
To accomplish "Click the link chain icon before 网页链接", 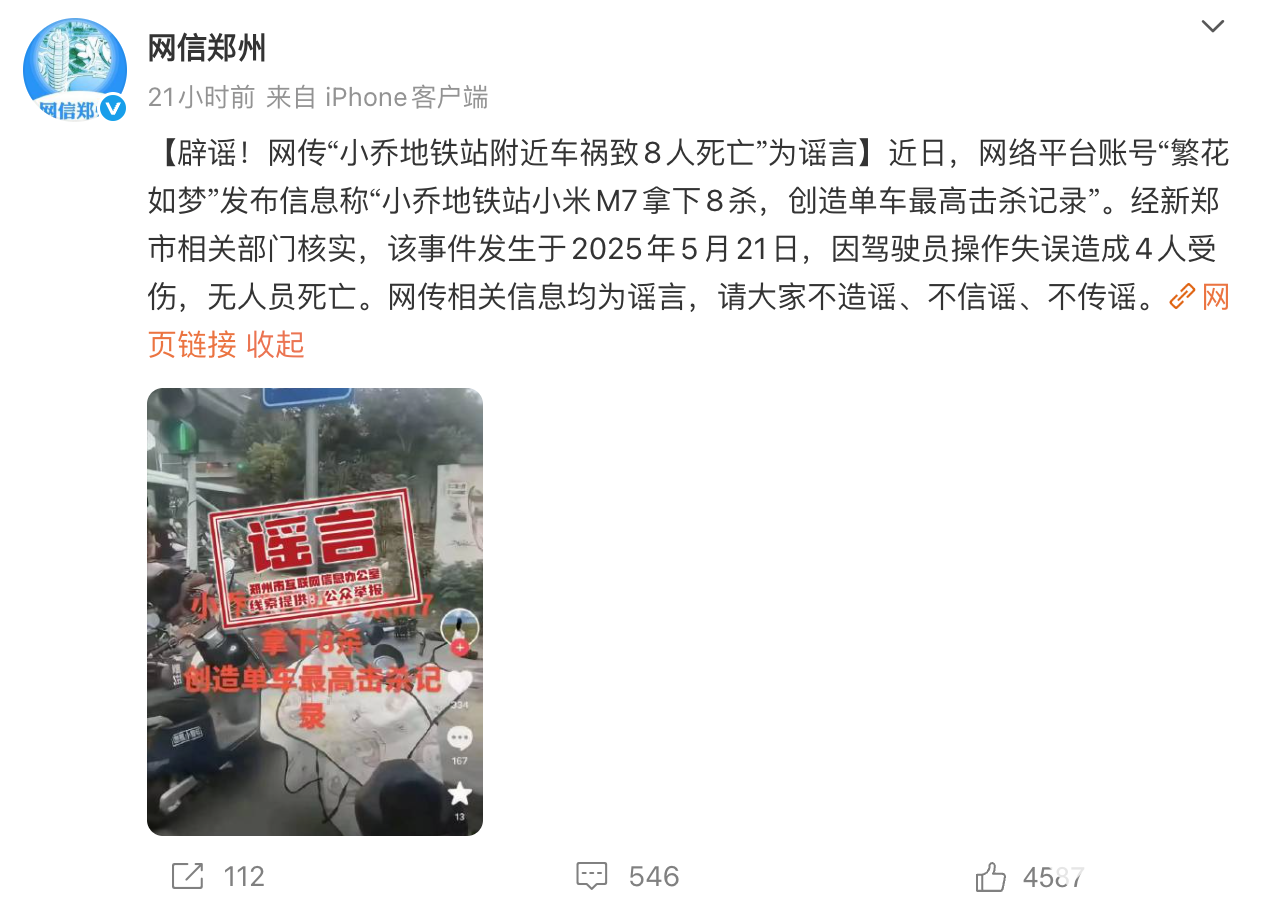I will click(1182, 296).
